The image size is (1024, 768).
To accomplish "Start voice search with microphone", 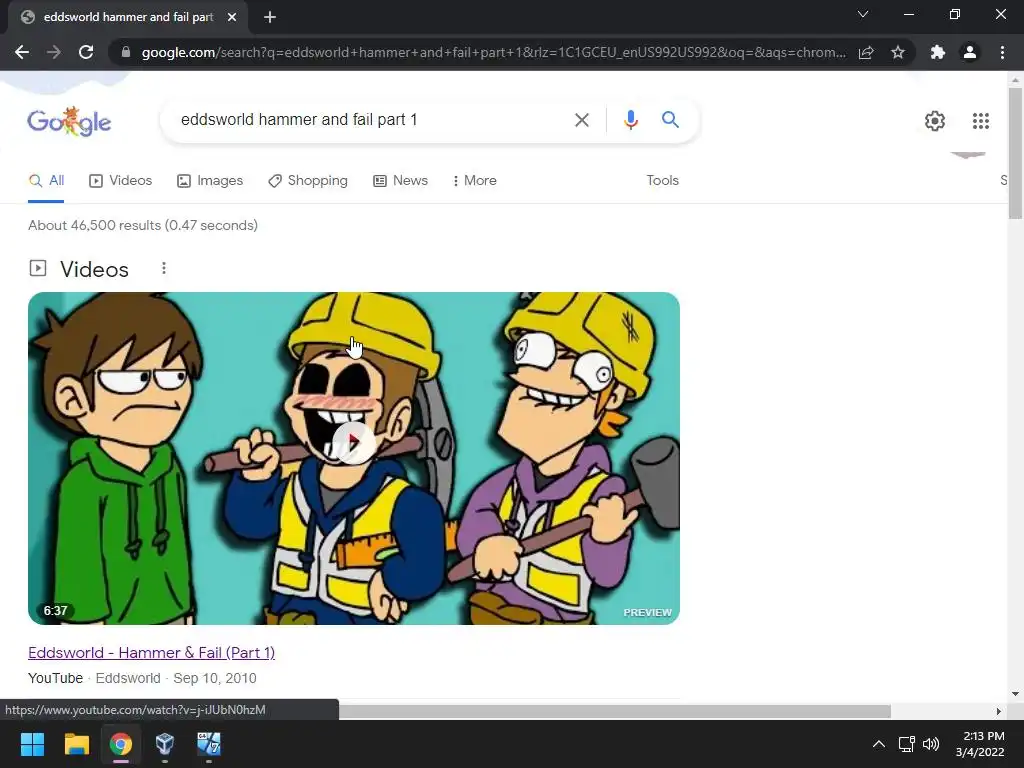I will tap(630, 120).
